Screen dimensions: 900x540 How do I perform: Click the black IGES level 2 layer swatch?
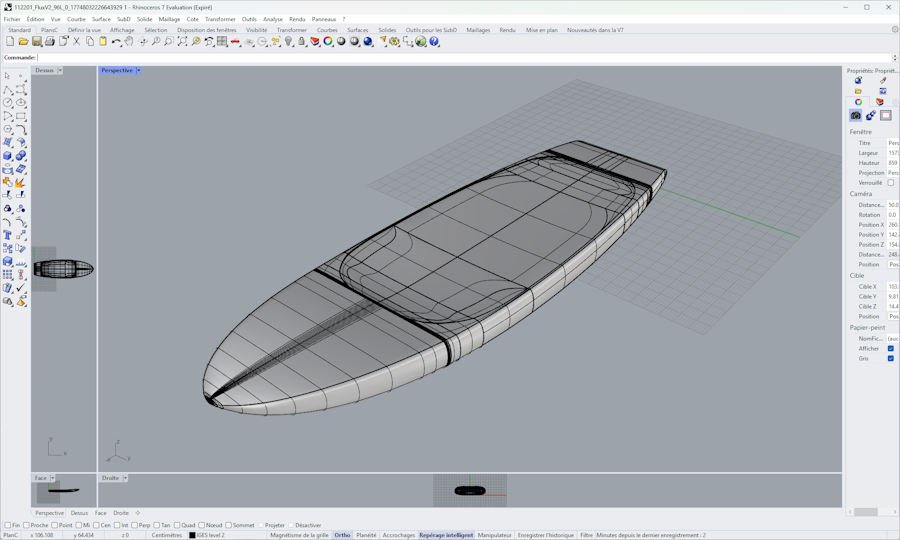[192, 535]
